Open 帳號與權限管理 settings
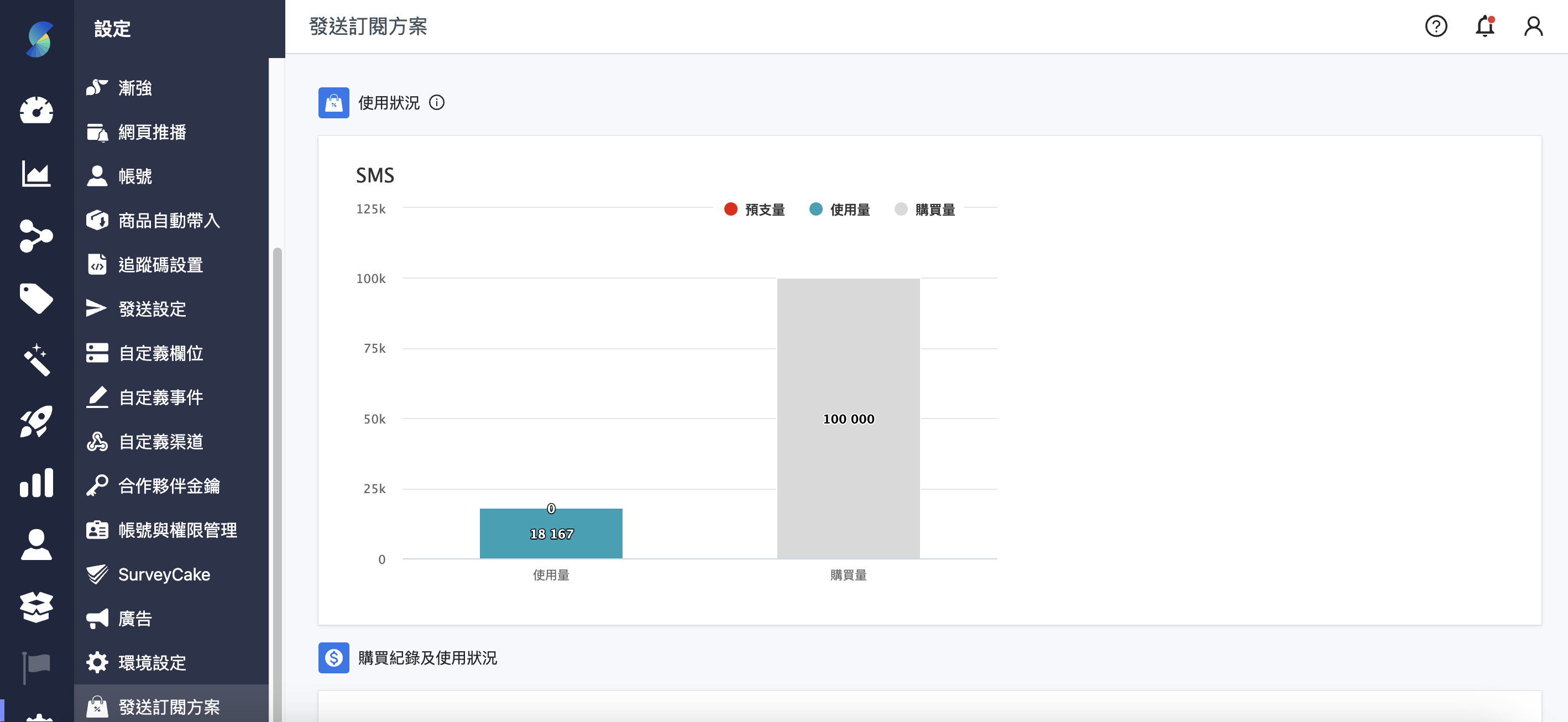This screenshot has width=1568, height=722. (179, 530)
